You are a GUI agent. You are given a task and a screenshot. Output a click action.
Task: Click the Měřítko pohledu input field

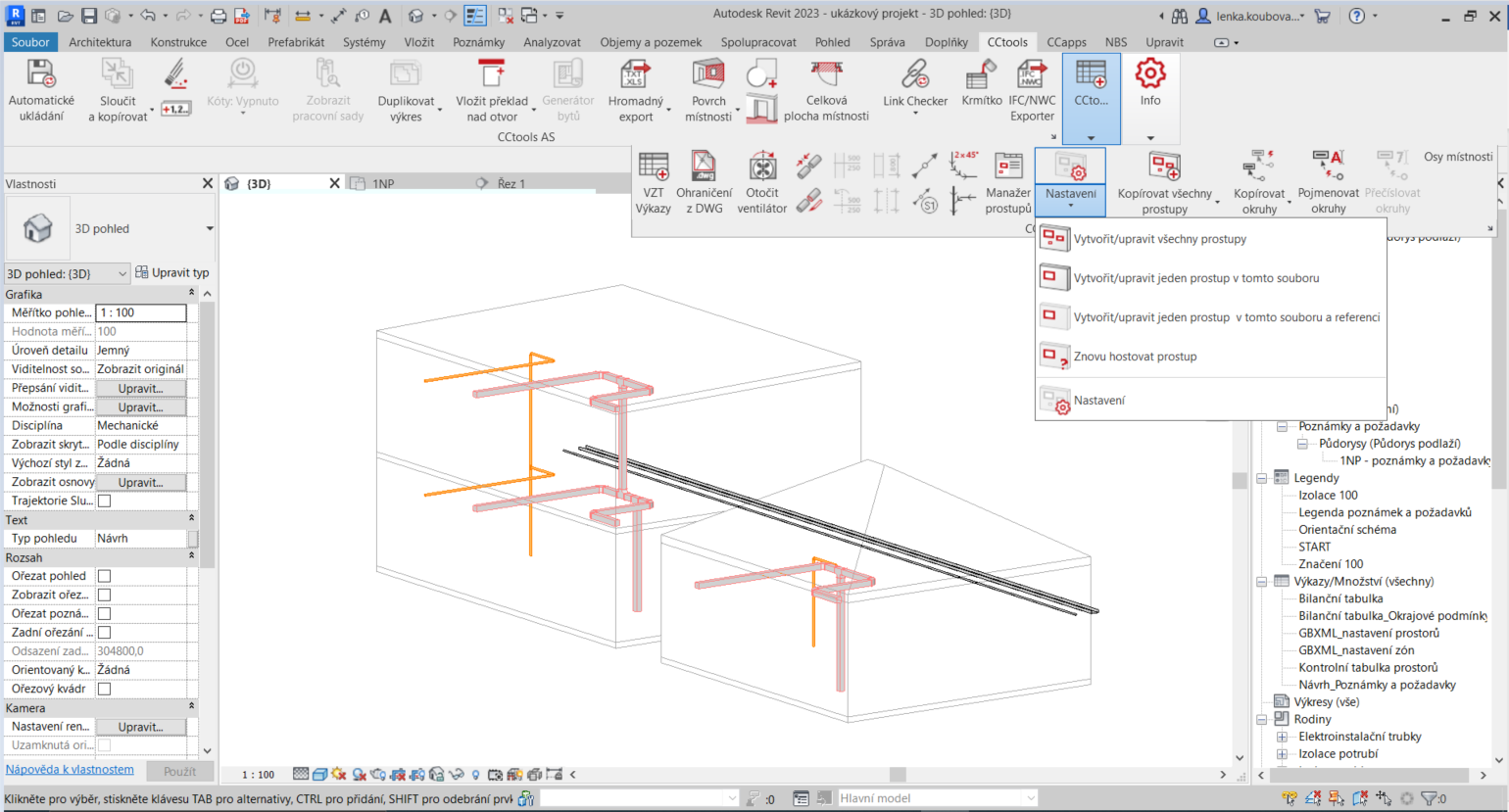pos(141,312)
